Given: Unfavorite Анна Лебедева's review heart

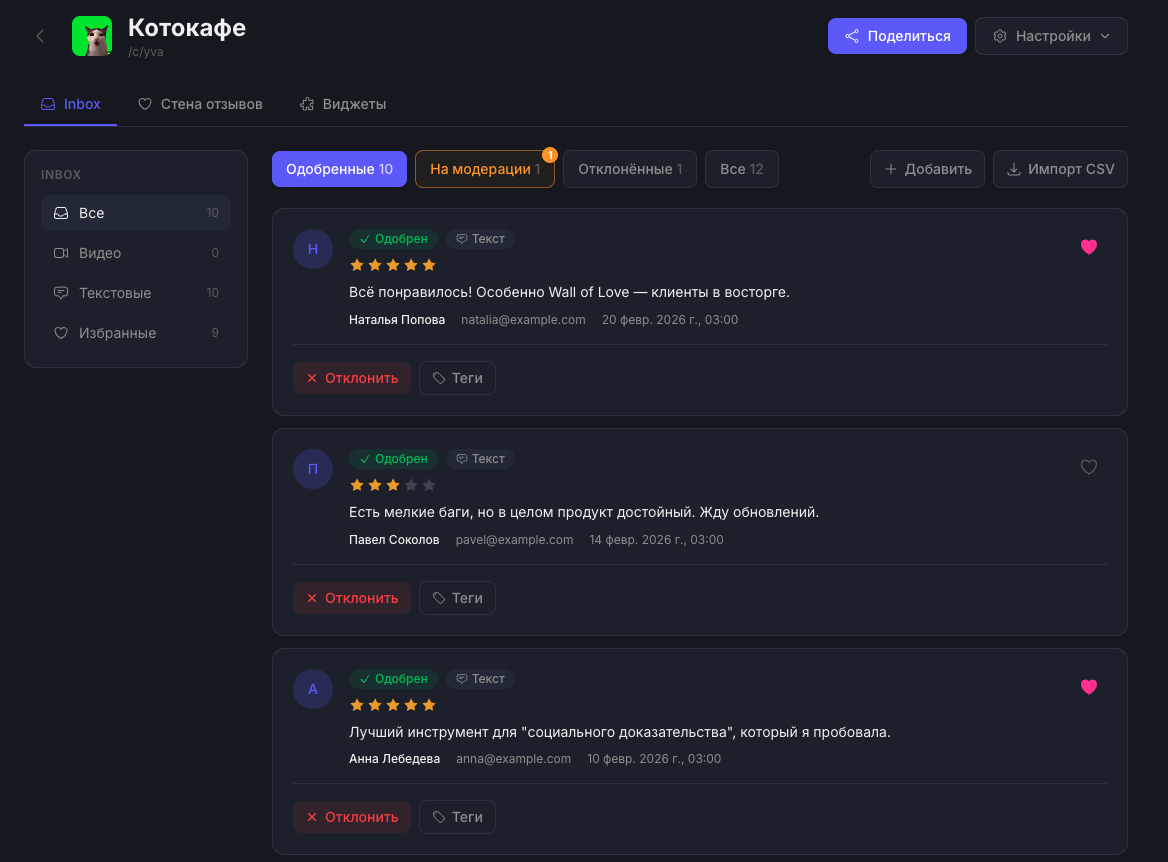Looking at the screenshot, I should point(1089,687).
